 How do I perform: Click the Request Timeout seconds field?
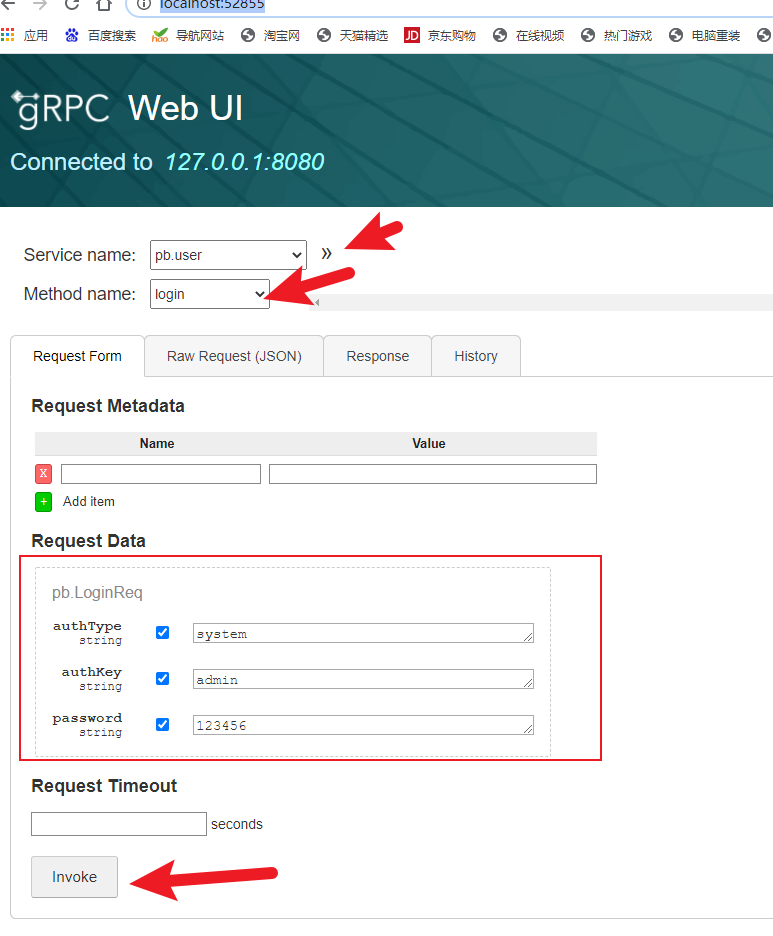(x=118, y=824)
